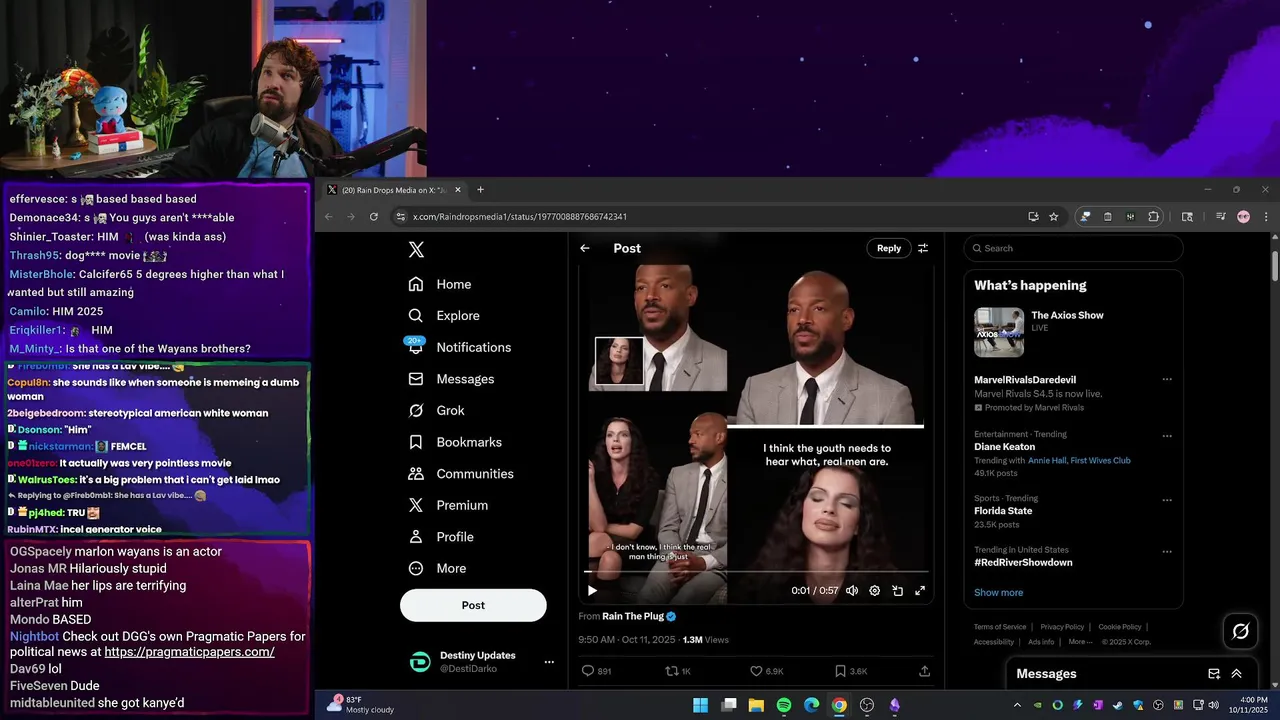
Task: Open more options for #RedRiverShowdown trend
Action: coord(1166,551)
